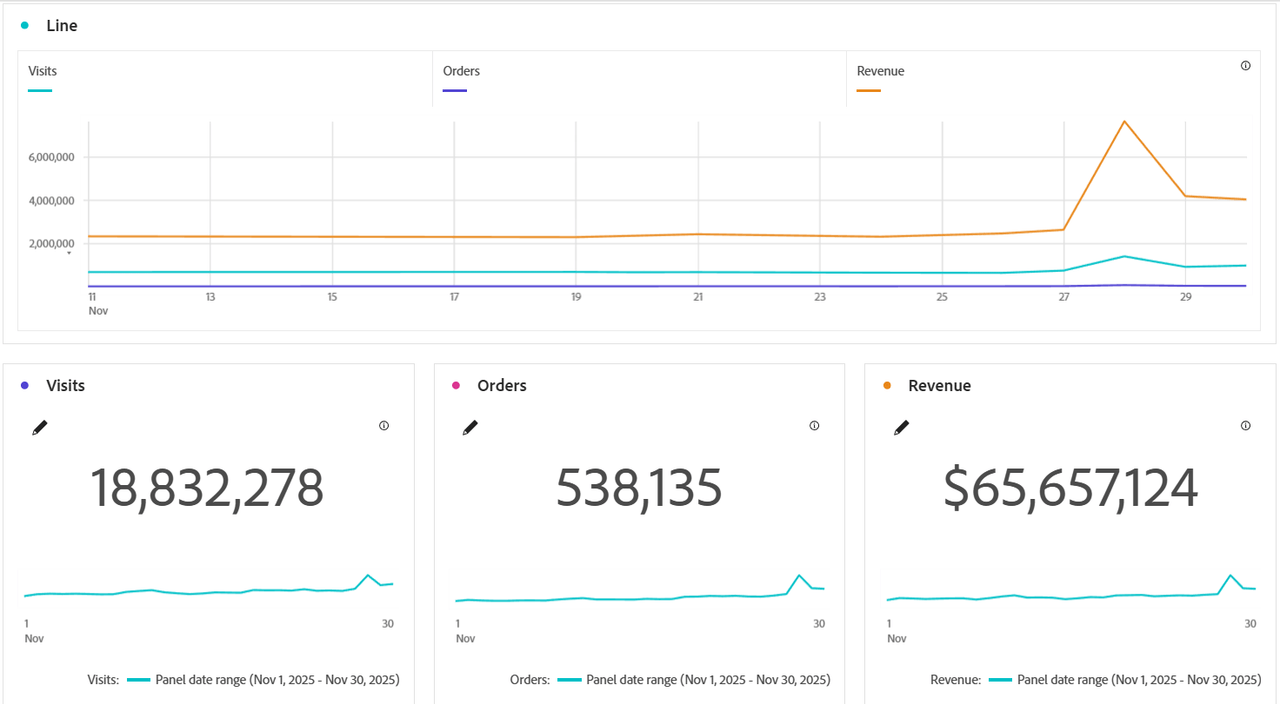
Task: View info icon on Revenue summary panel
Action: (1245, 426)
